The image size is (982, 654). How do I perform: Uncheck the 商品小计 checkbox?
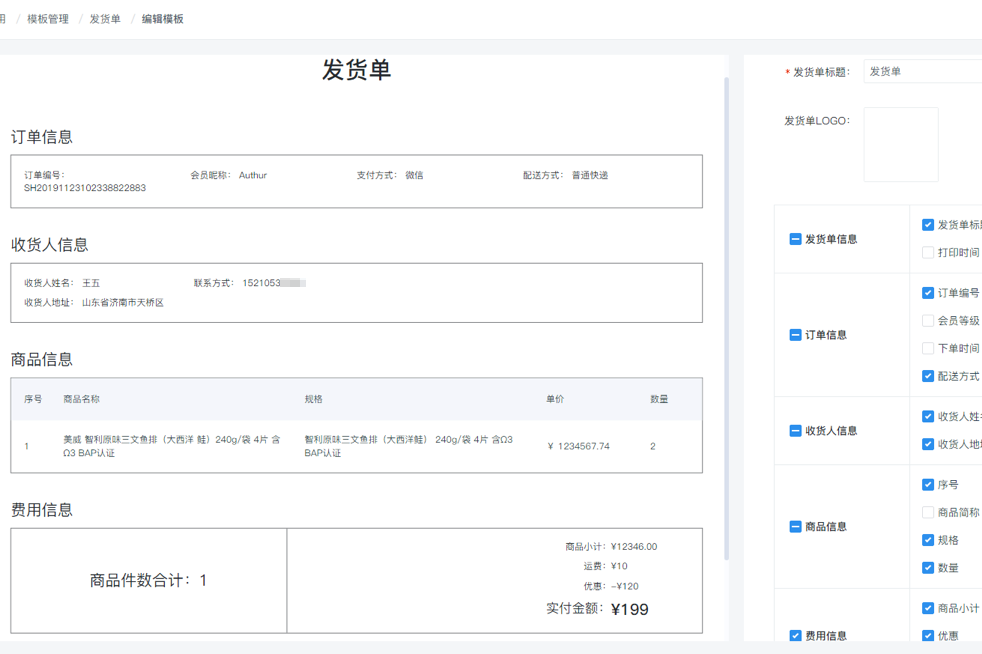pyautogui.click(x=928, y=608)
